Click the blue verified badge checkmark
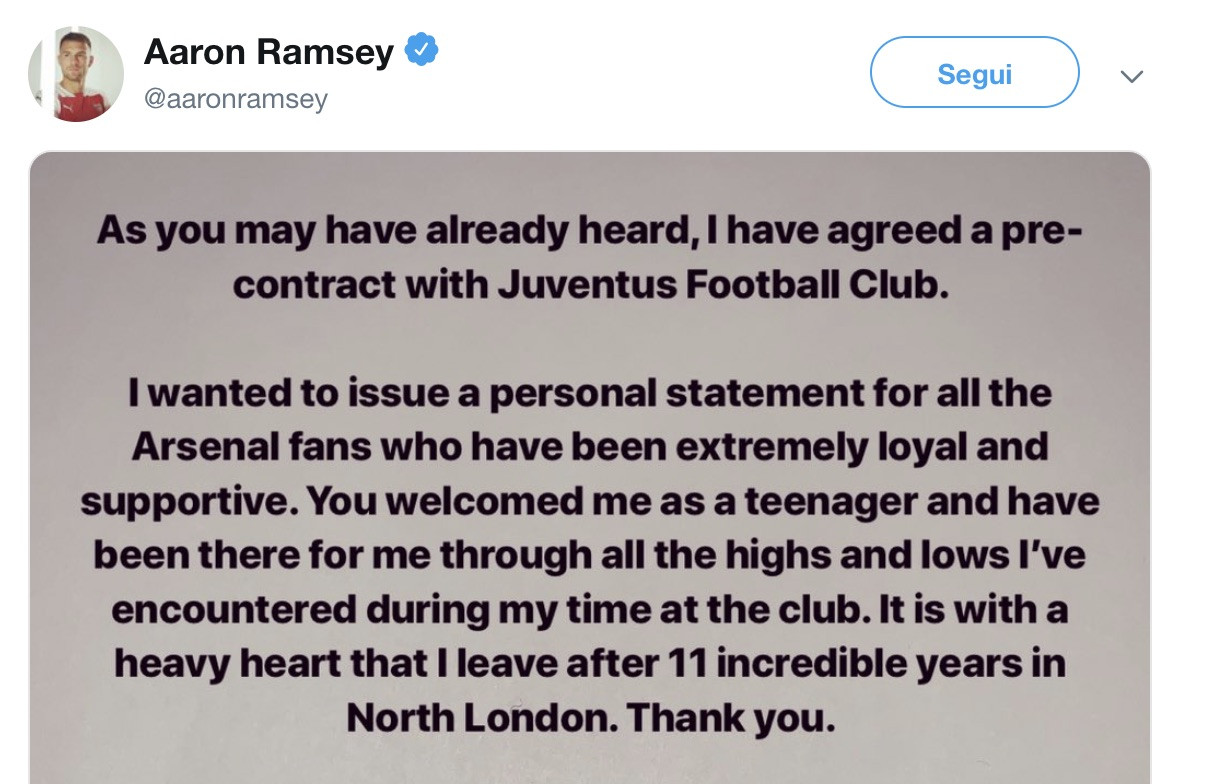1208x784 pixels. click(x=421, y=50)
